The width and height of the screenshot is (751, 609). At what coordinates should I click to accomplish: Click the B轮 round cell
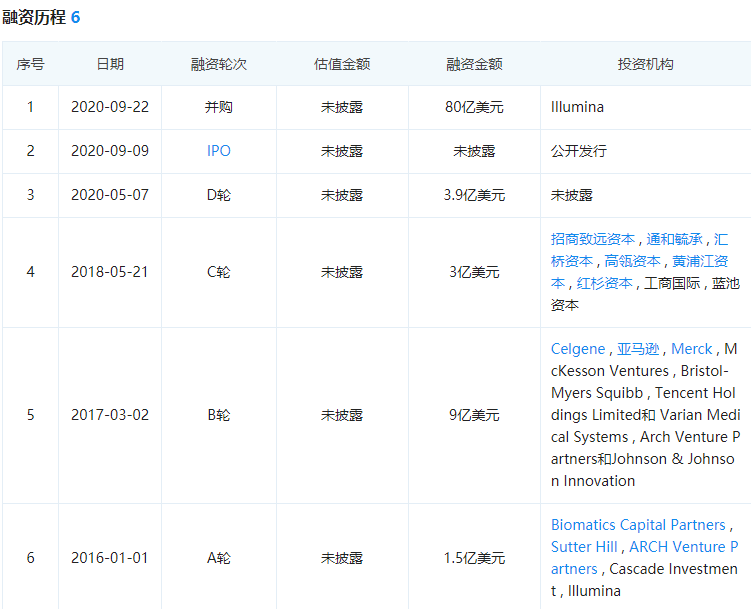tap(218, 415)
